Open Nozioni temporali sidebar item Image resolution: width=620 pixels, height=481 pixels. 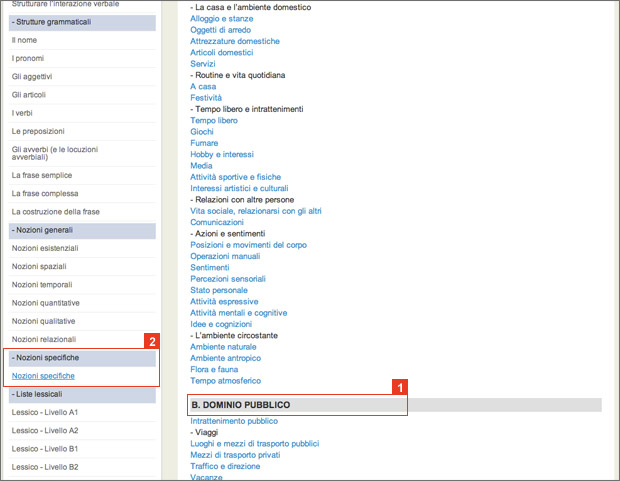coord(42,285)
